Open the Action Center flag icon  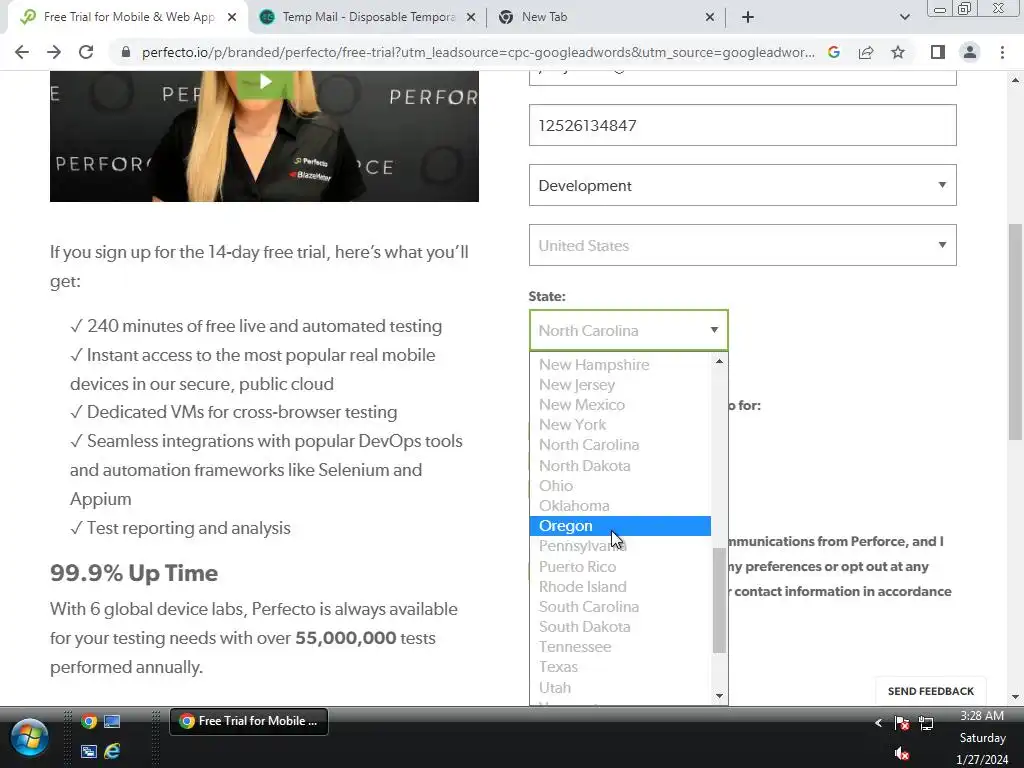coord(902,723)
